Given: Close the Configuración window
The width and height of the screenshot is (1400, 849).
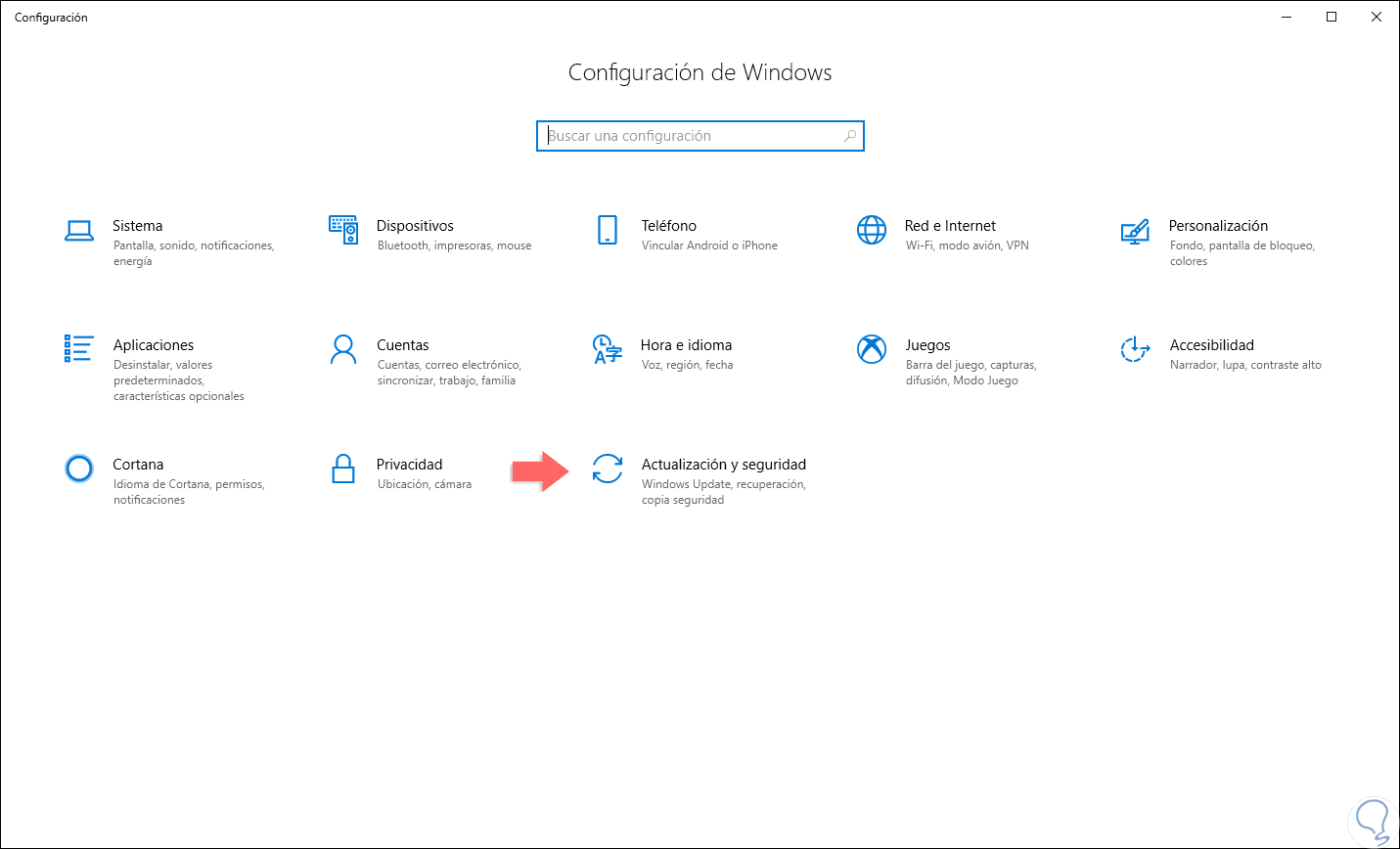Looking at the screenshot, I should click(1377, 17).
